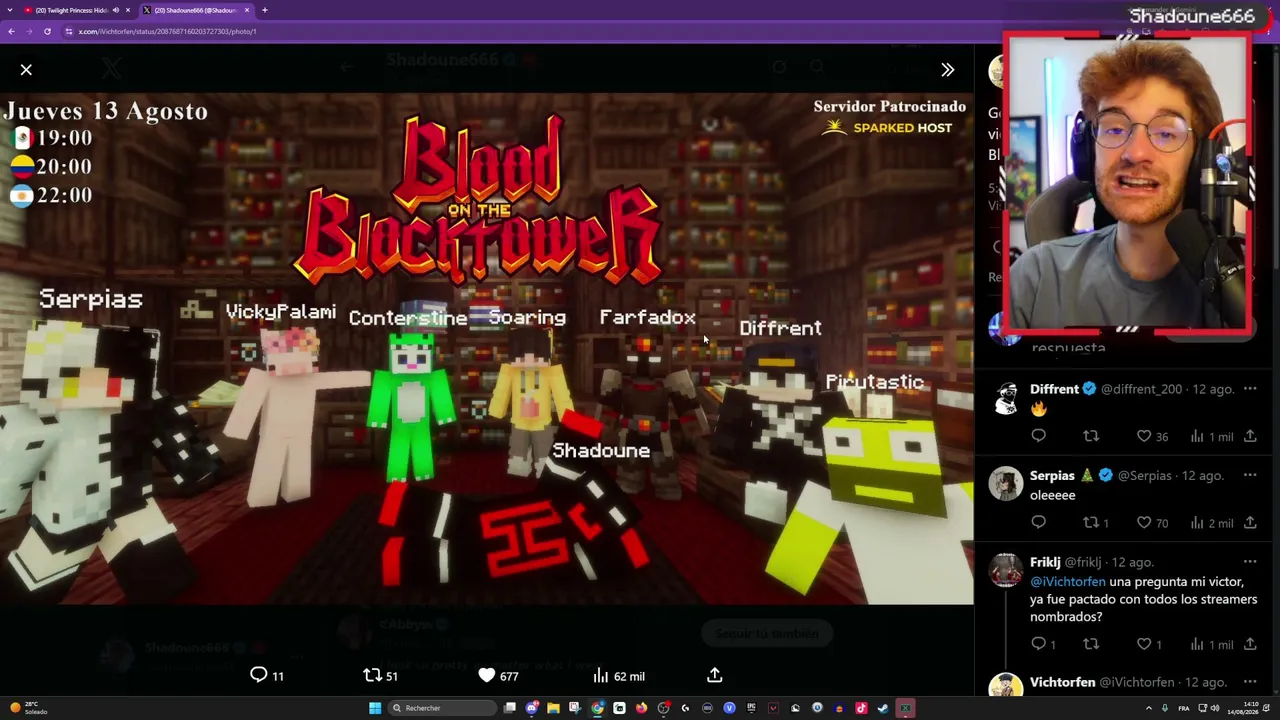Like the photo tweet with 677 likes

pos(498,676)
